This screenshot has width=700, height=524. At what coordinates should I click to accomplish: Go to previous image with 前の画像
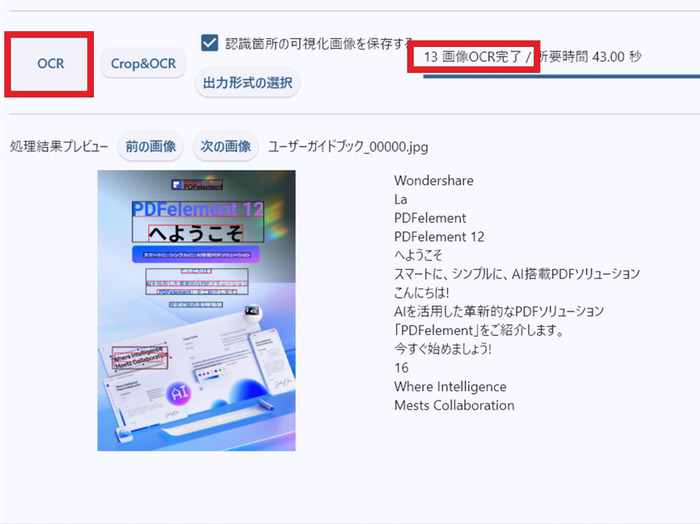click(150, 146)
